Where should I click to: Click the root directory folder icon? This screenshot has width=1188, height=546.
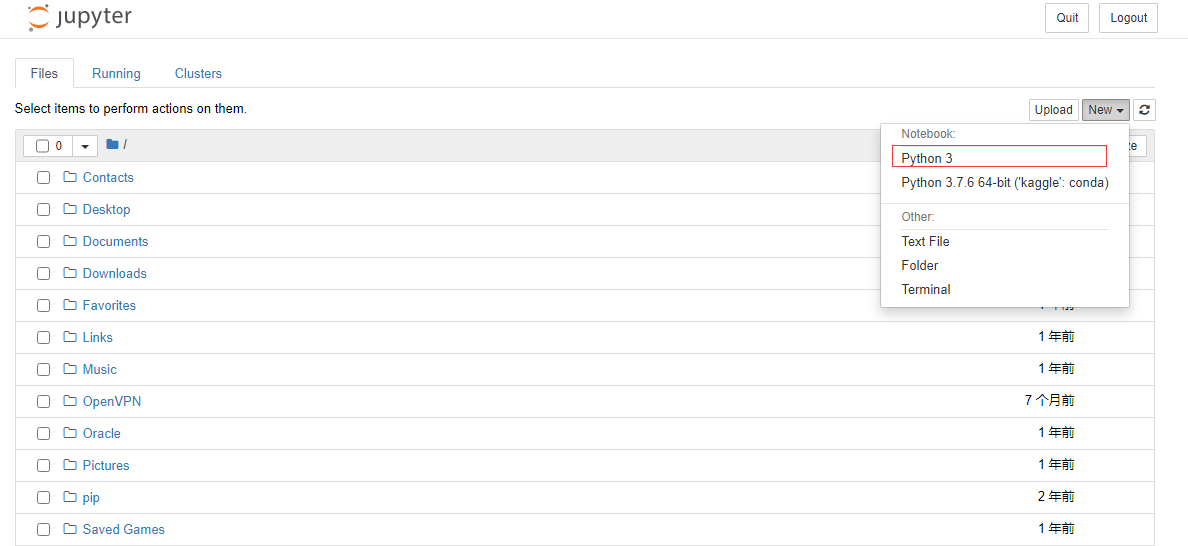(x=112, y=145)
